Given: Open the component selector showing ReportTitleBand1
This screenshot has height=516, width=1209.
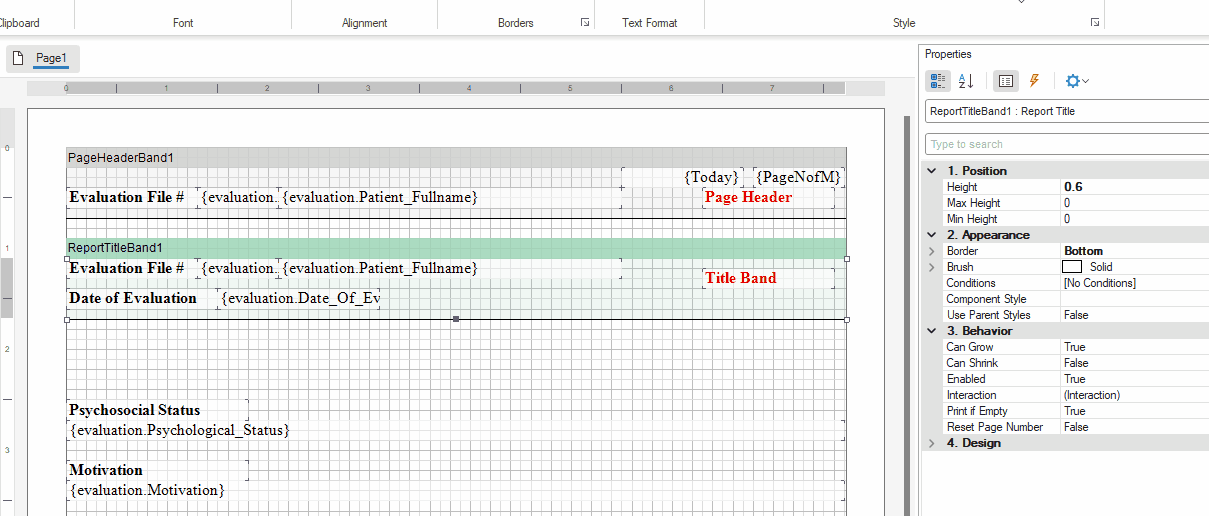Looking at the screenshot, I should coord(1066,111).
